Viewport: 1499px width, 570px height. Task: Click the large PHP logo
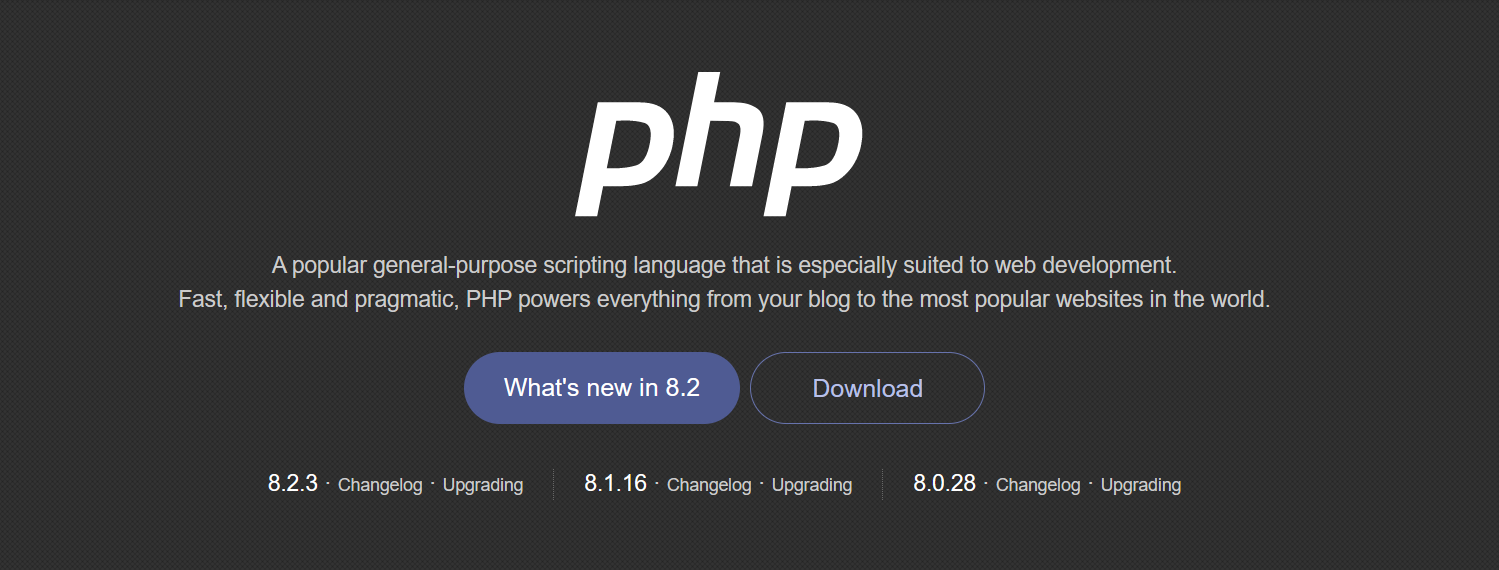[x=718, y=145]
